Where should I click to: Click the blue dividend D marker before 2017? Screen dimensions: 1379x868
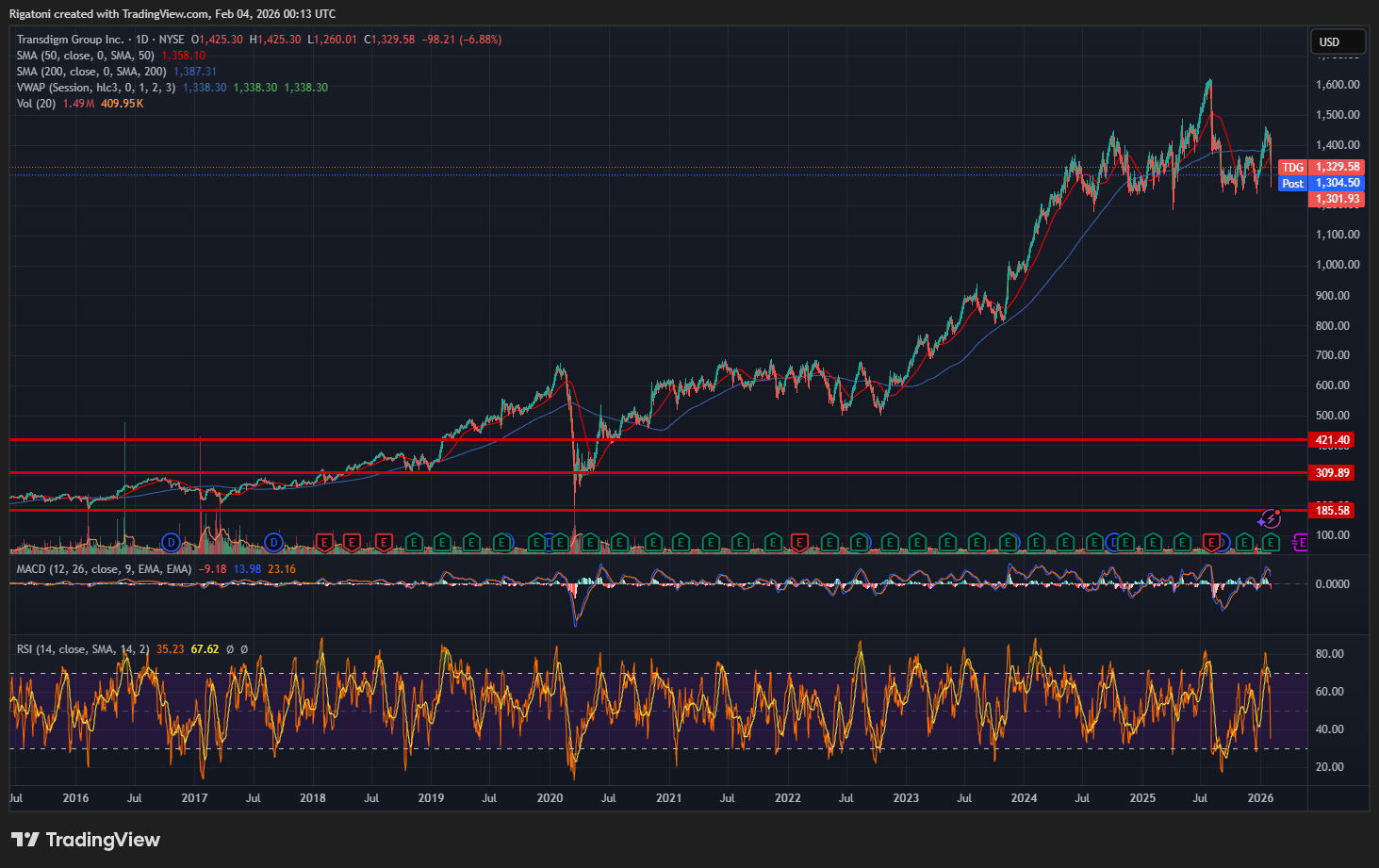171,542
